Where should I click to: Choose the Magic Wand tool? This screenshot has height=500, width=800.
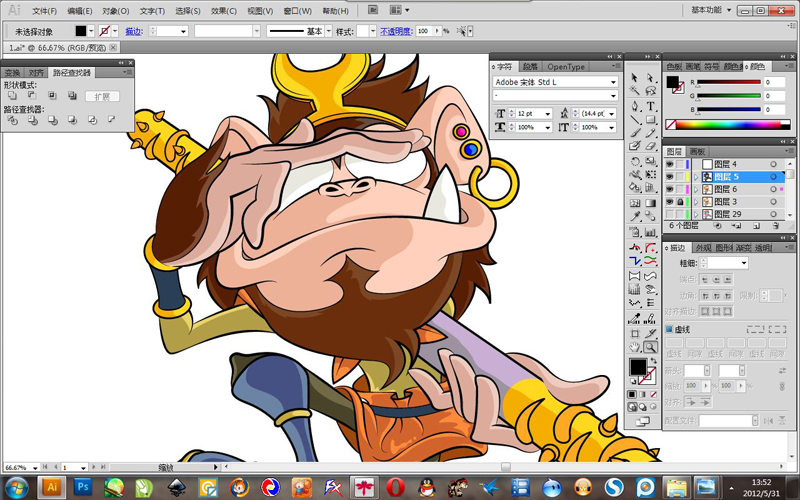pyautogui.click(x=635, y=91)
